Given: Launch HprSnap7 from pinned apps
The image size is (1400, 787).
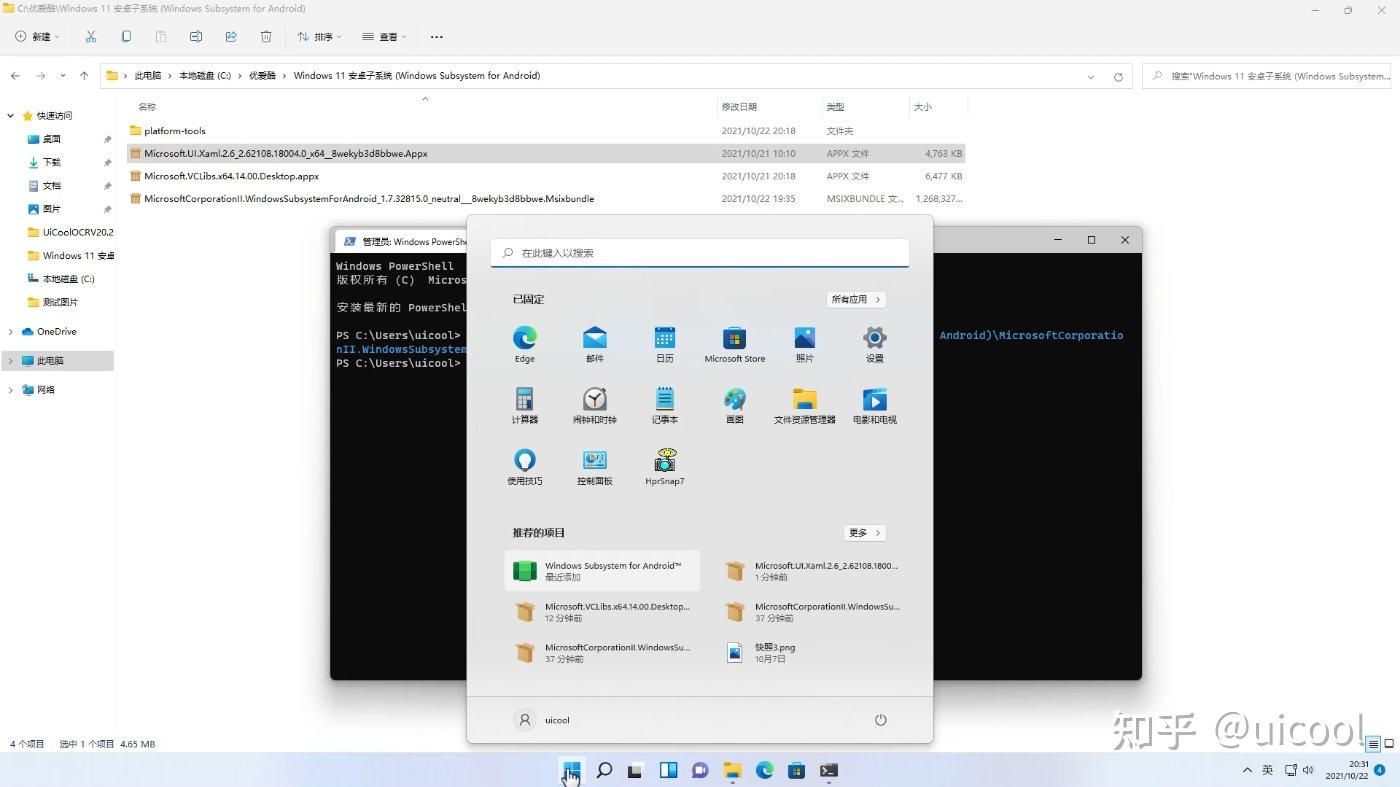Looking at the screenshot, I should tap(665, 466).
